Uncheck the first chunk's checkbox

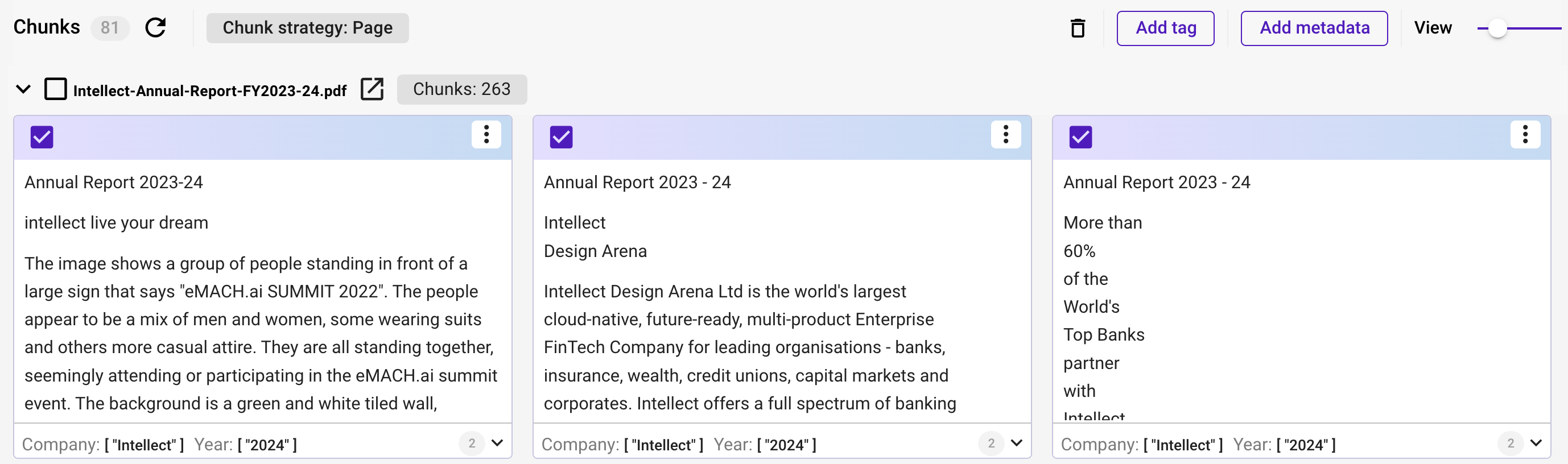42,137
